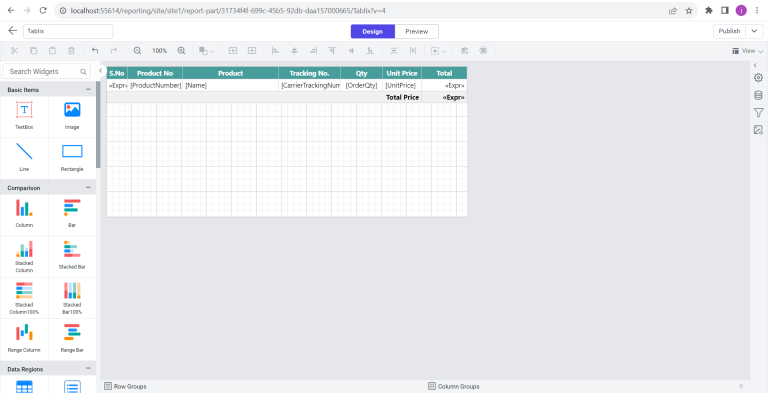Select the Range Column widget
This screenshot has width=768, height=393.
[24, 339]
